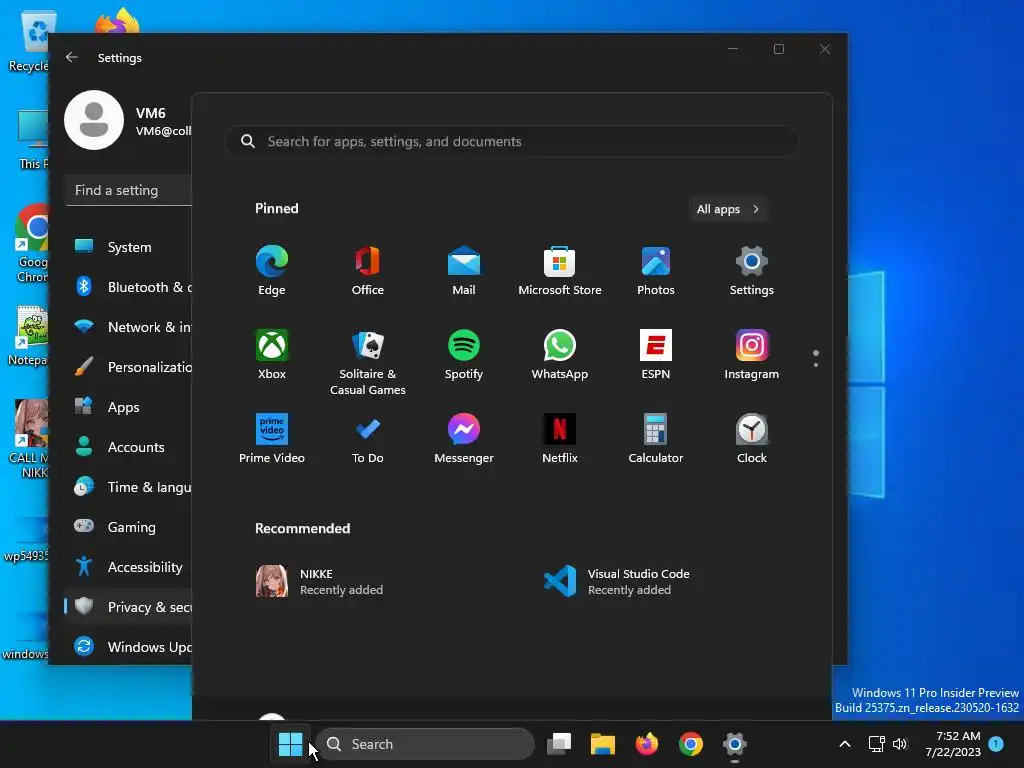
Task: Minimize the Settings window
Action: click(733, 49)
